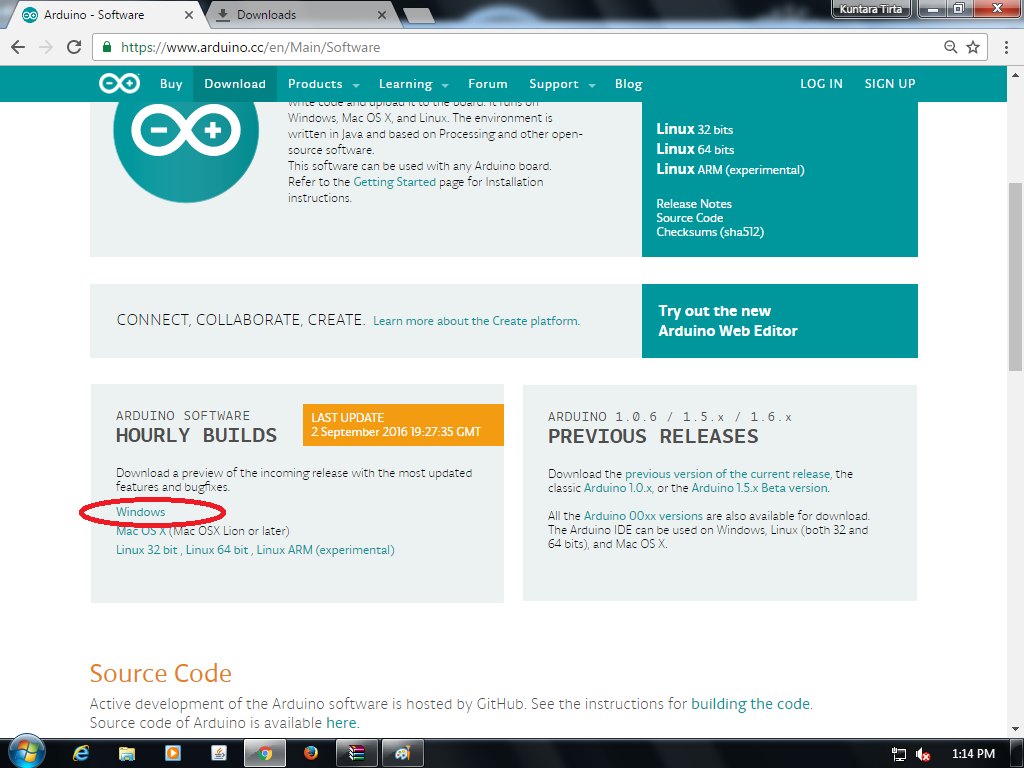
Task: Bookmark the page with the star icon
Action: [973, 47]
